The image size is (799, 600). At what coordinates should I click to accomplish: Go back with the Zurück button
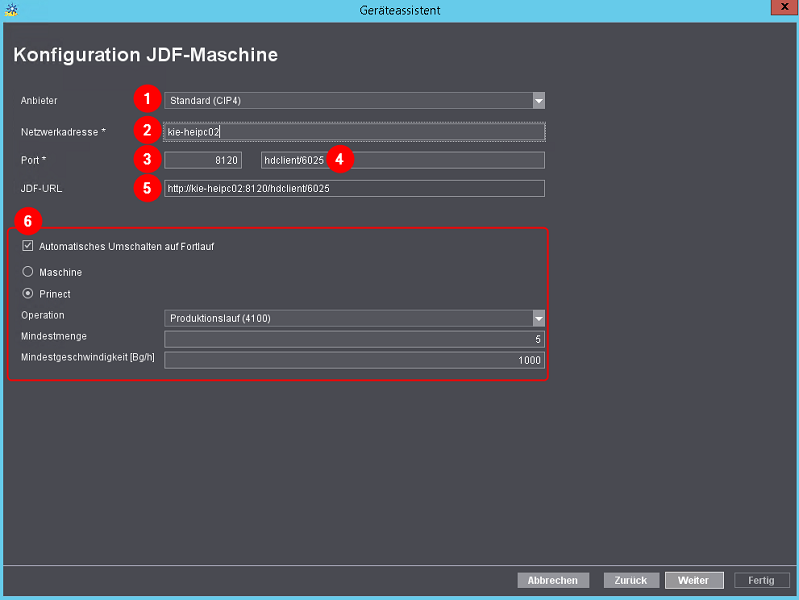[631, 580]
